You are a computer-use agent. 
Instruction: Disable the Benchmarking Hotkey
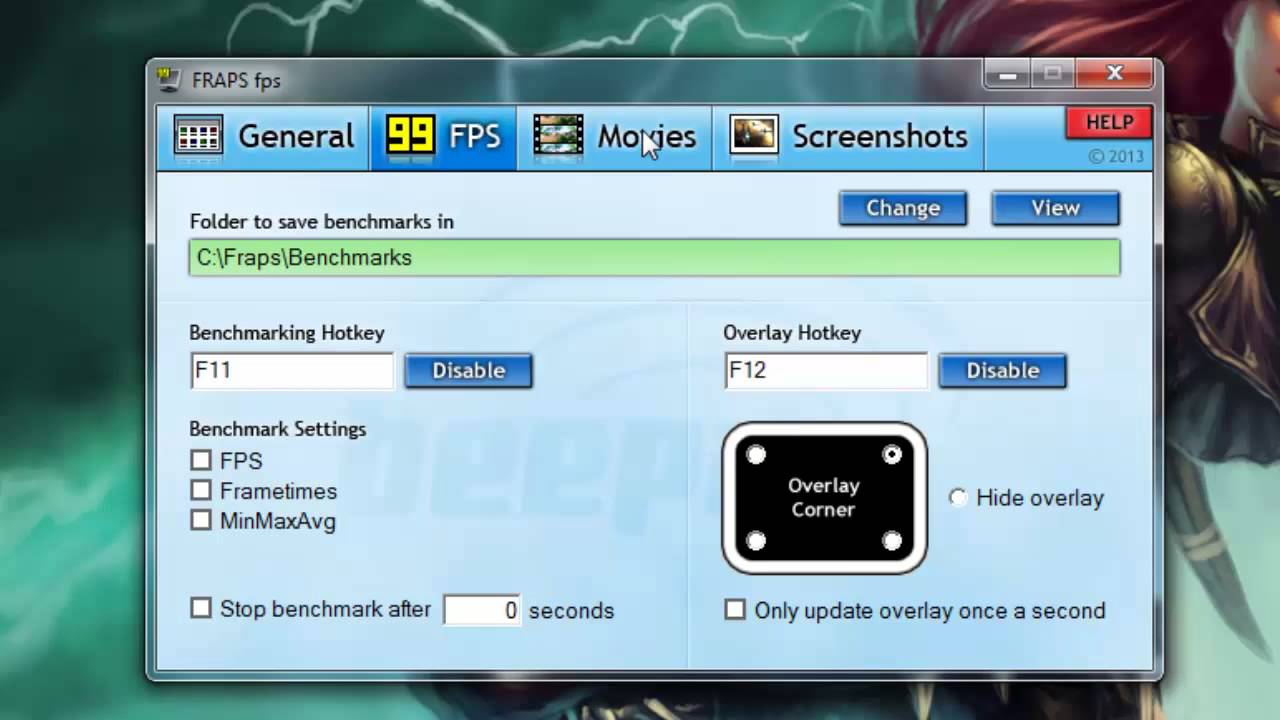pyautogui.click(x=468, y=370)
